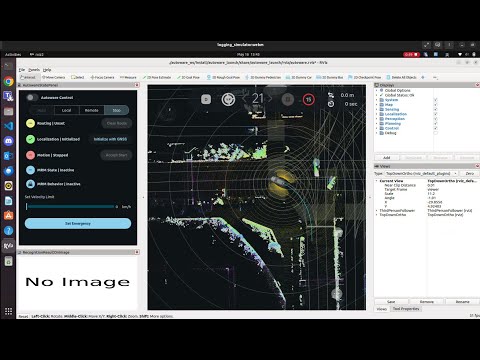
Task: Select the 2D Dummy Car tool
Action: point(299,77)
